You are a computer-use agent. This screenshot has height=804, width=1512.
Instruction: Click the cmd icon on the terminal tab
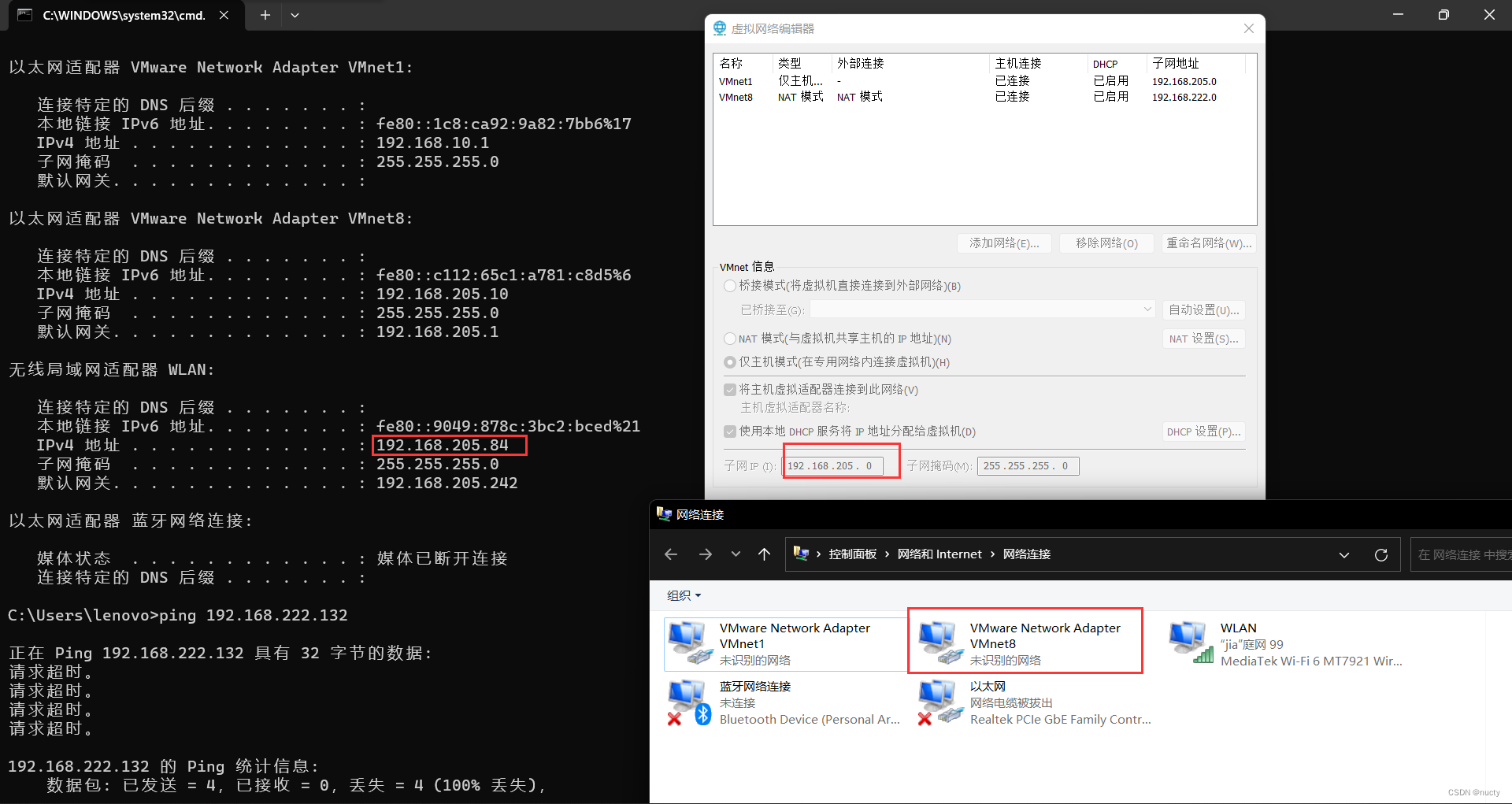pyautogui.click(x=24, y=15)
